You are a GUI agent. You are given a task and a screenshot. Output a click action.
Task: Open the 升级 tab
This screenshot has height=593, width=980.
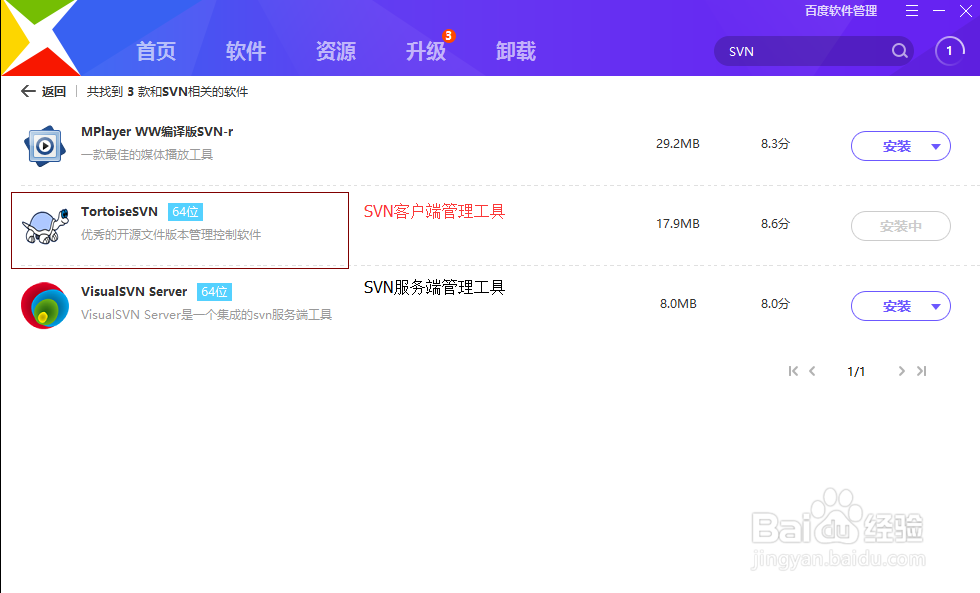pyautogui.click(x=426, y=51)
